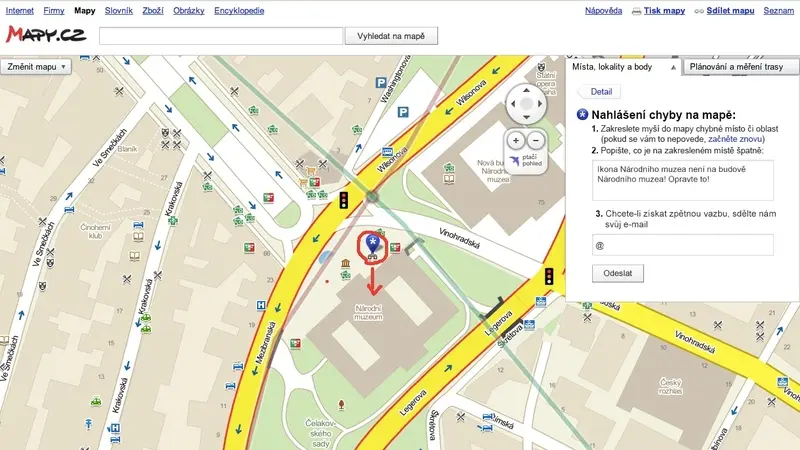Screen dimensions: 800x450
Task: Click the blue parking icon near Washingtonova
Action: tap(381, 82)
